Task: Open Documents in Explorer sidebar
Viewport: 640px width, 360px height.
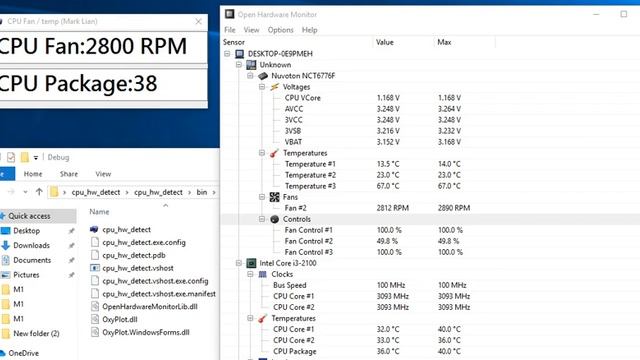Action: pyautogui.click(x=32, y=260)
